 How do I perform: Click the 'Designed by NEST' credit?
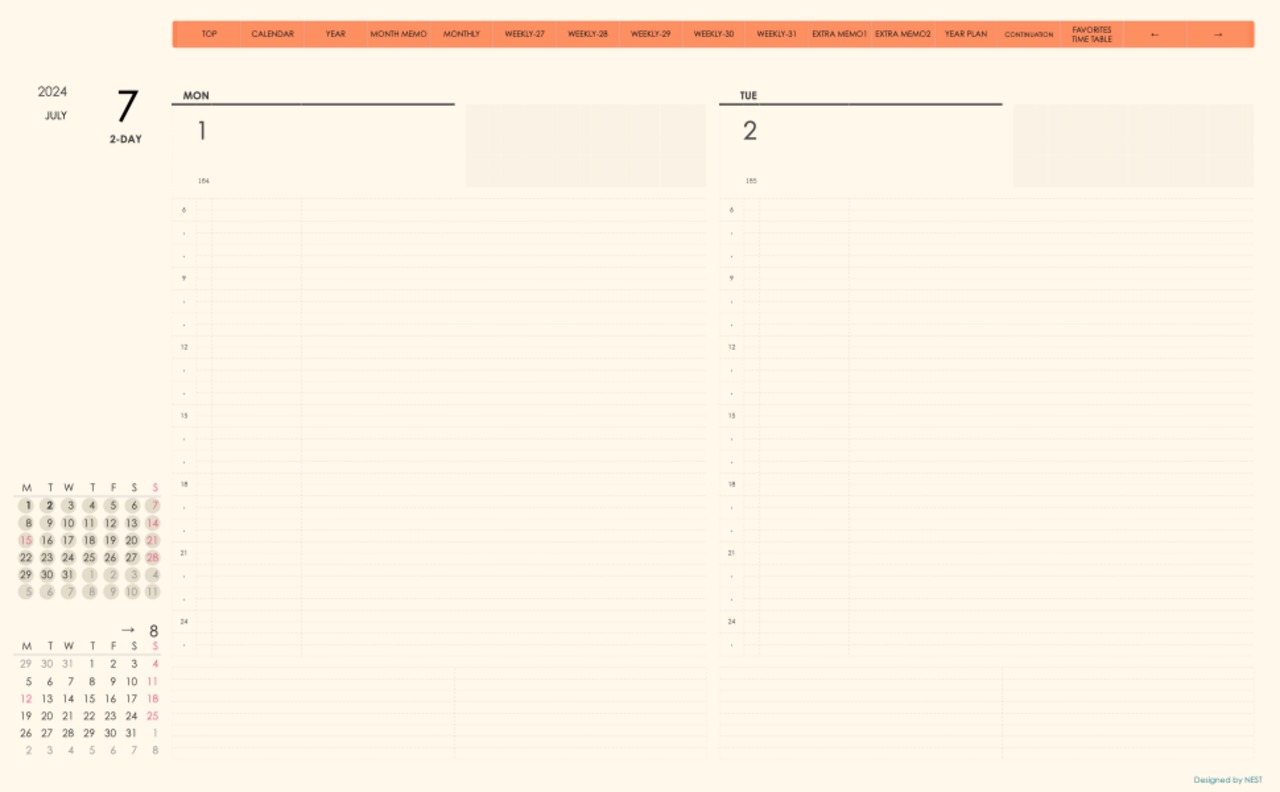[1228, 780]
